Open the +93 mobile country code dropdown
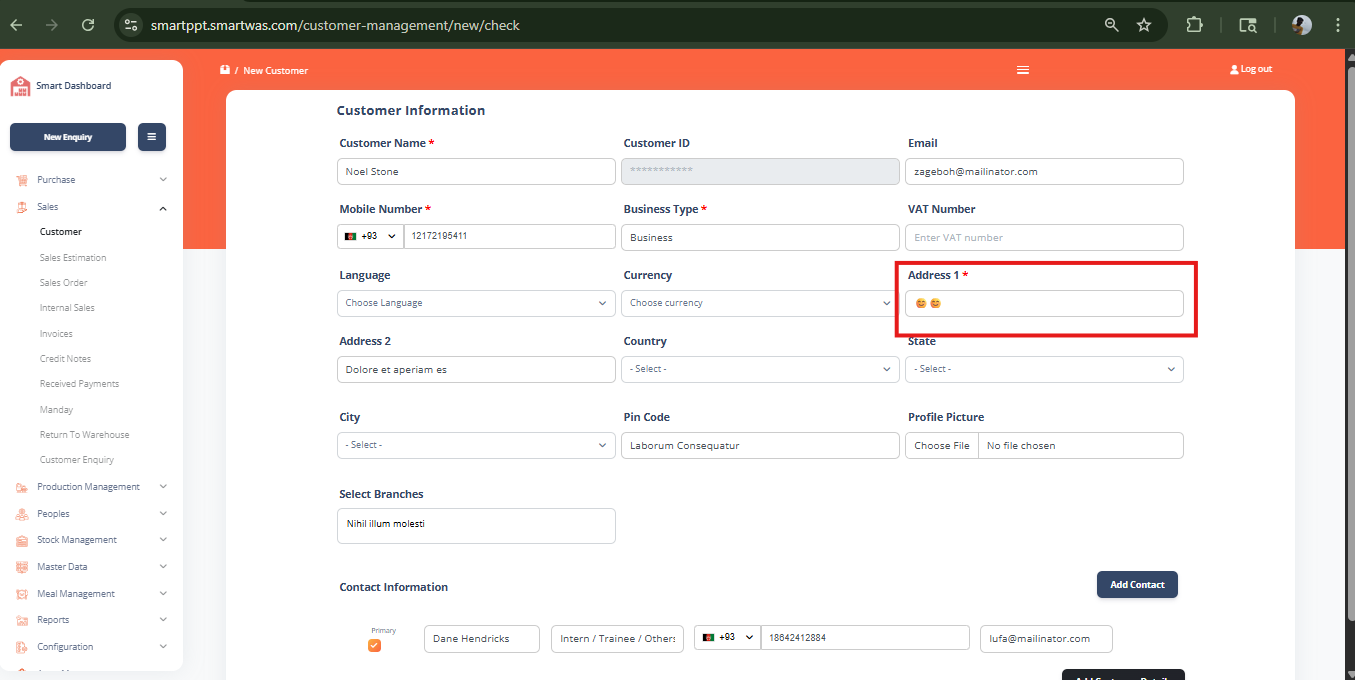The height and width of the screenshot is (680, 1355). (371, 237)
